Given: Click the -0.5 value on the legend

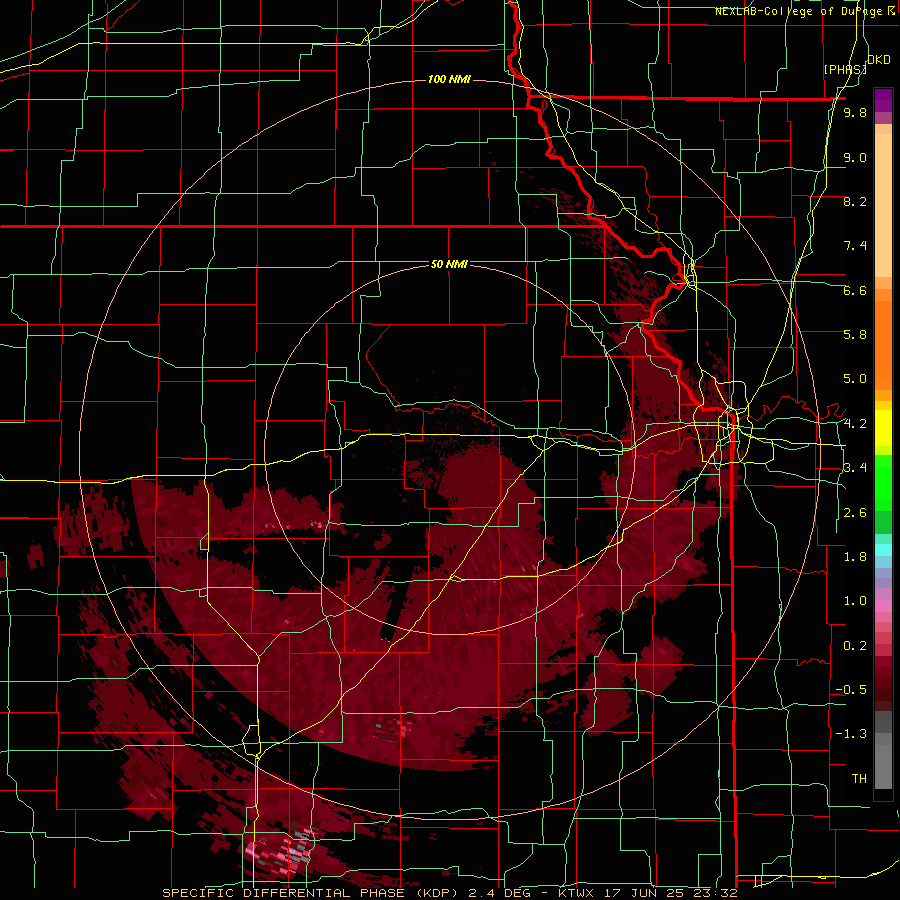Looking at the screenshot, I should pyautogui.click(x=851, y=690).
